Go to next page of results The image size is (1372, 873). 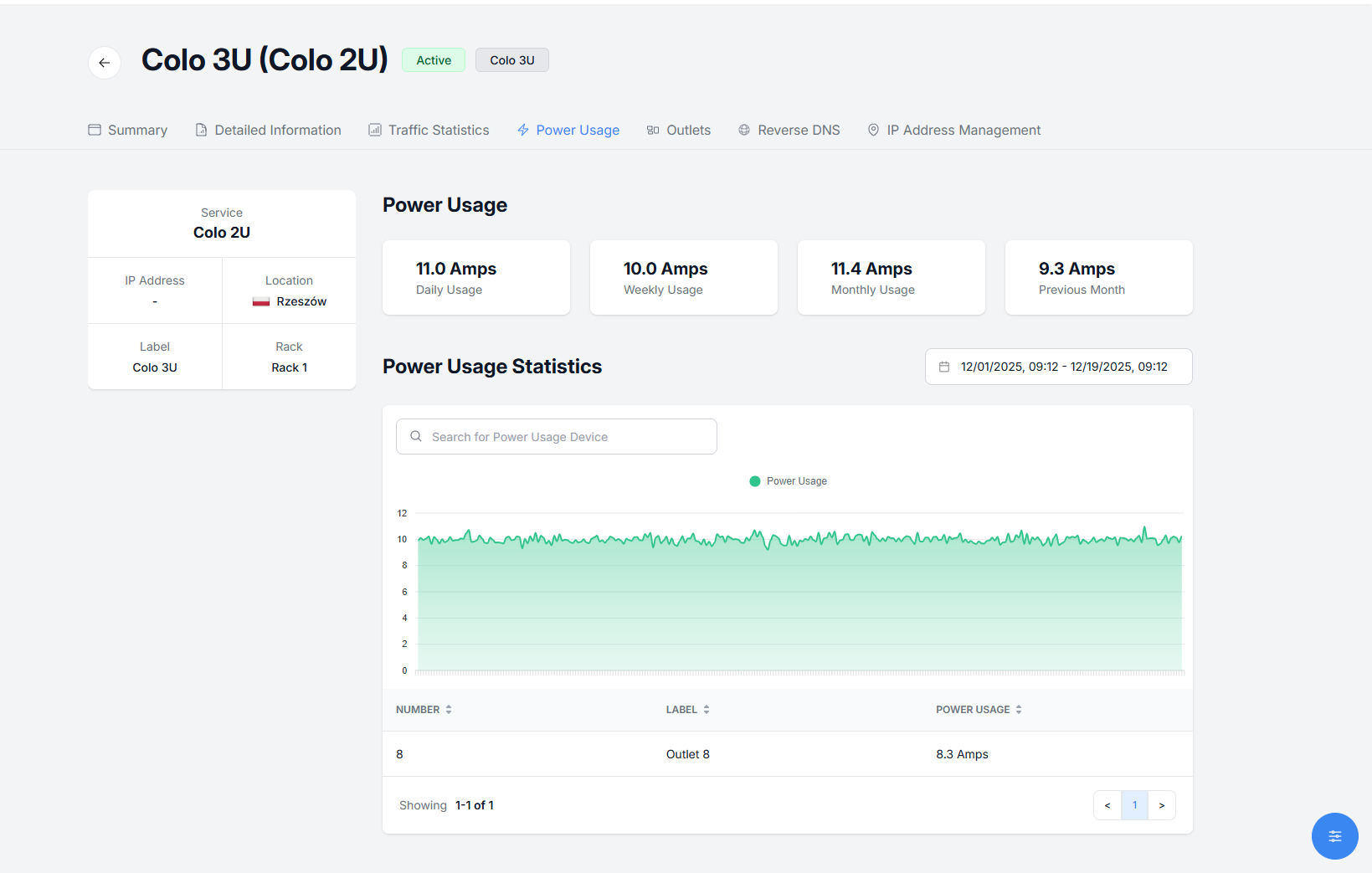click(x=1162, y=805)
